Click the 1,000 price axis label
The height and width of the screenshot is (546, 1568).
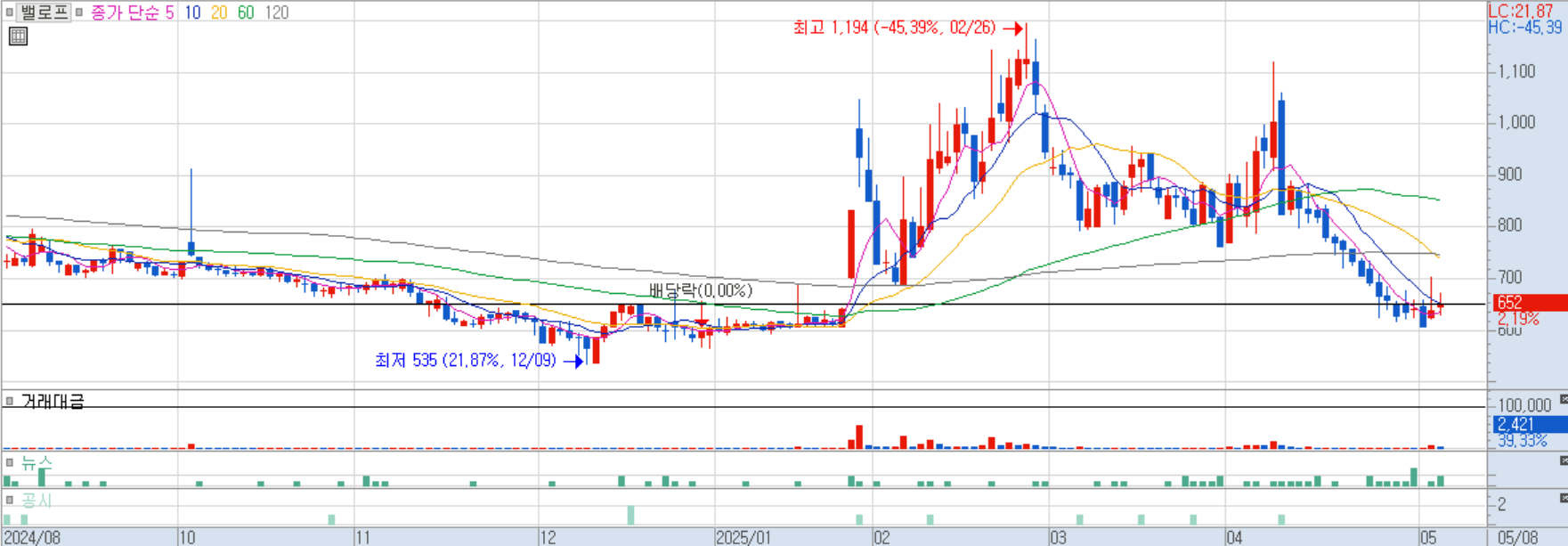click(x=1517, y=122)
